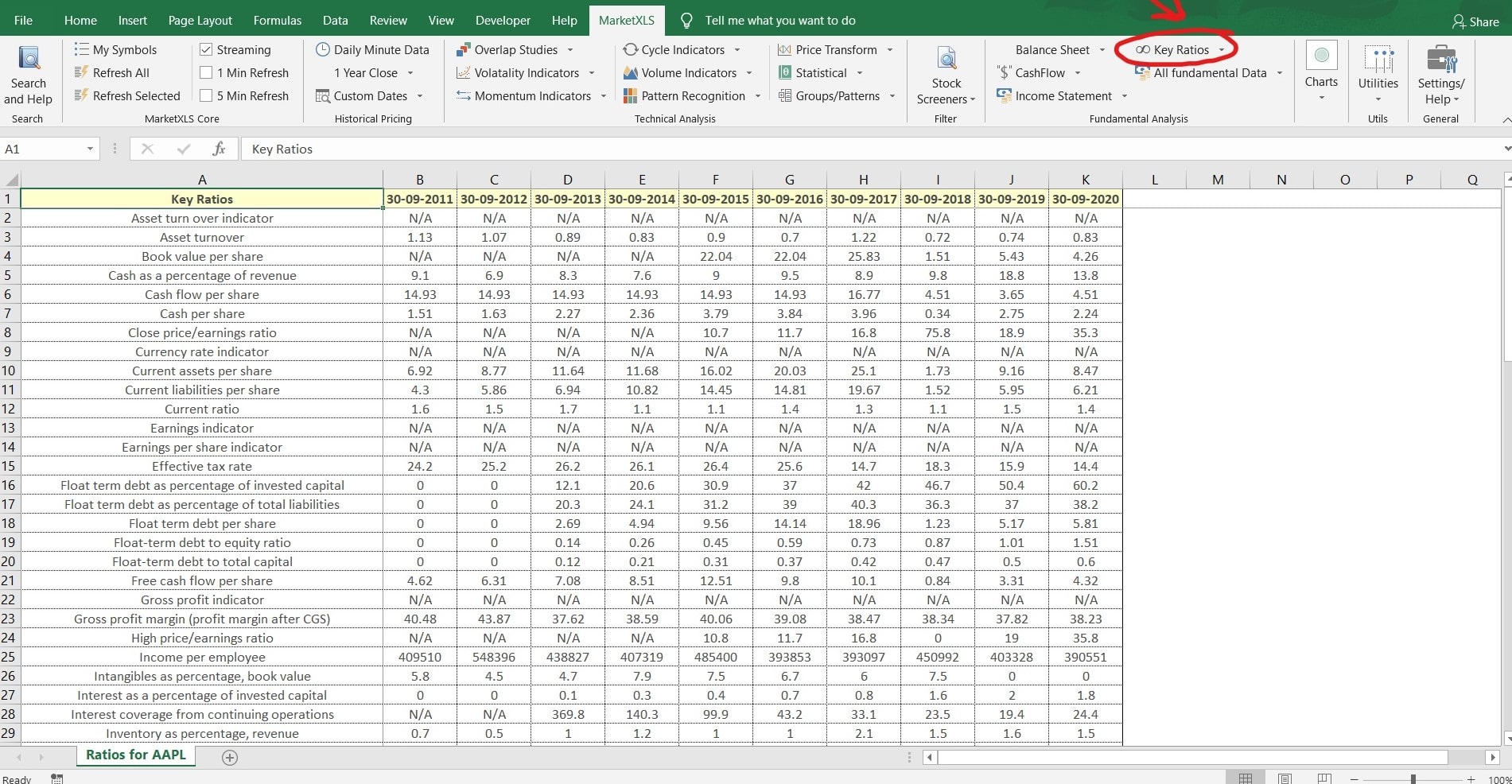Expand the Custom Dates dropdown arrow
Screen dimensions: 1512x784
pyautogui.click(x=420, y=96)
